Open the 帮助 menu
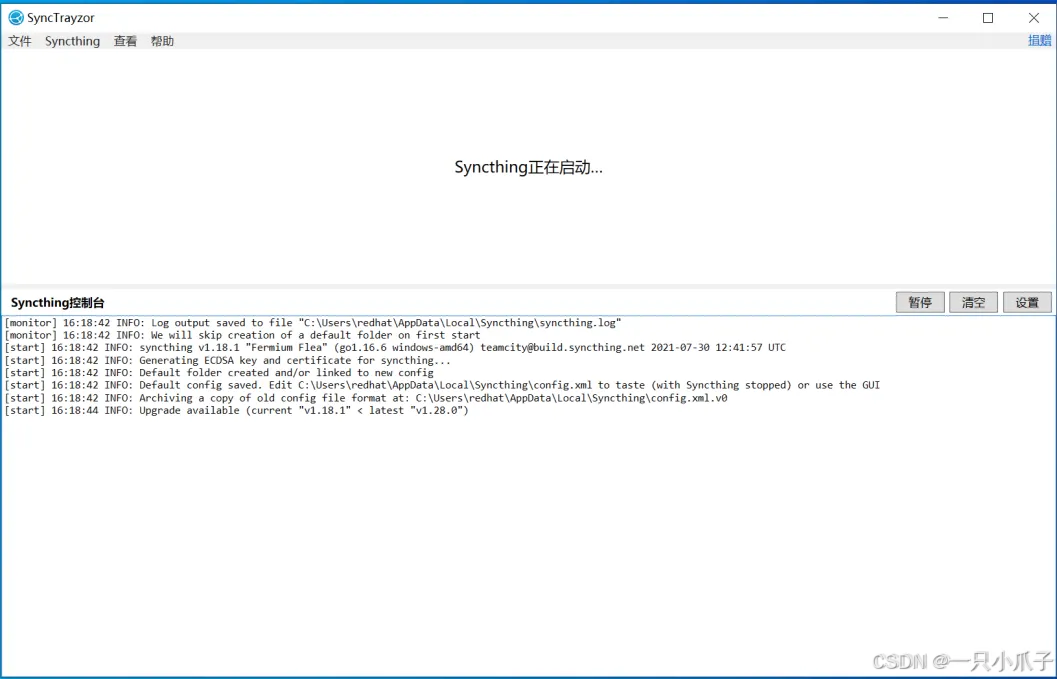The image size is (1057, 679). (162, 41)
